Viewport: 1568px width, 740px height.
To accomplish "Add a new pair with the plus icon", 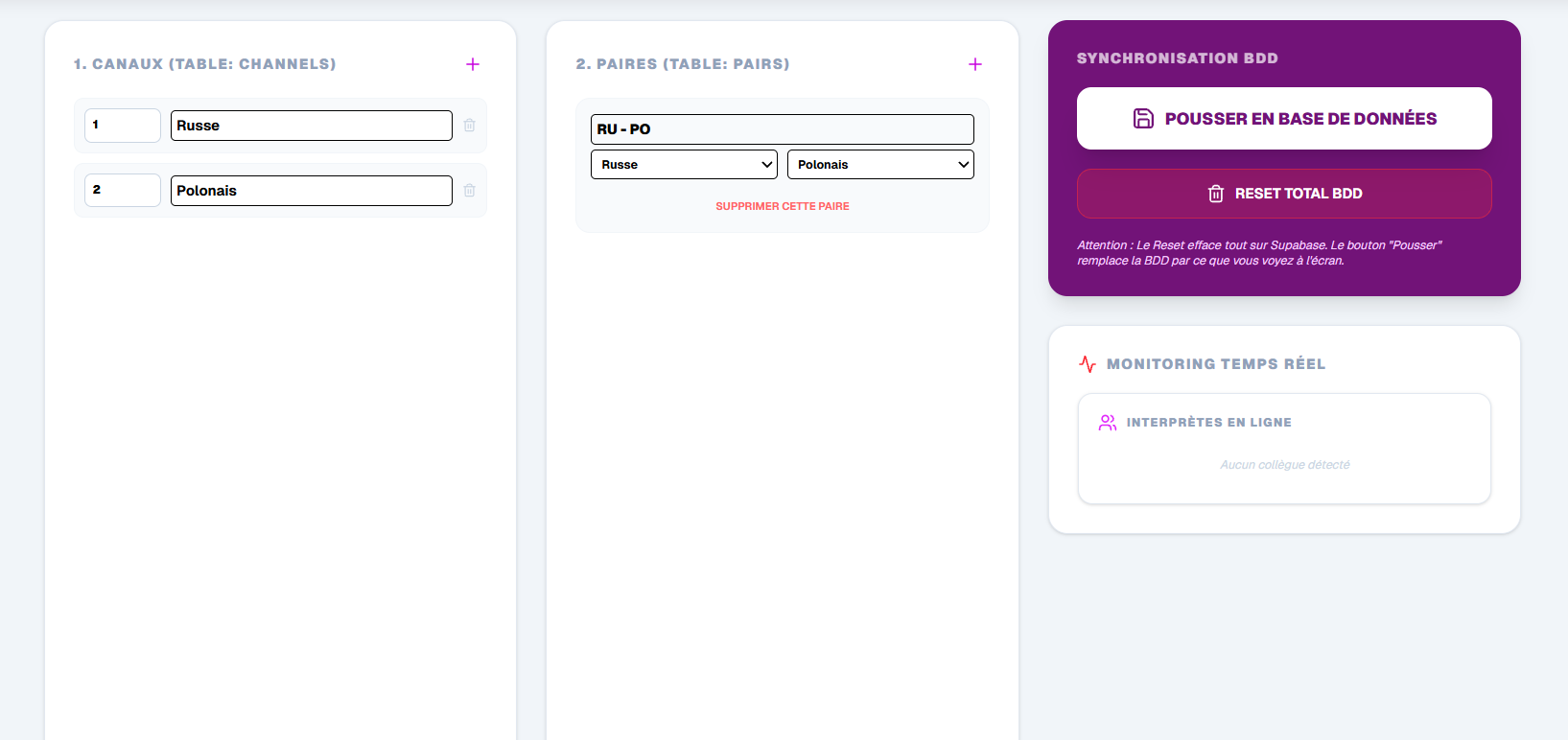I will pyautogui.click(x=974, y=64).
